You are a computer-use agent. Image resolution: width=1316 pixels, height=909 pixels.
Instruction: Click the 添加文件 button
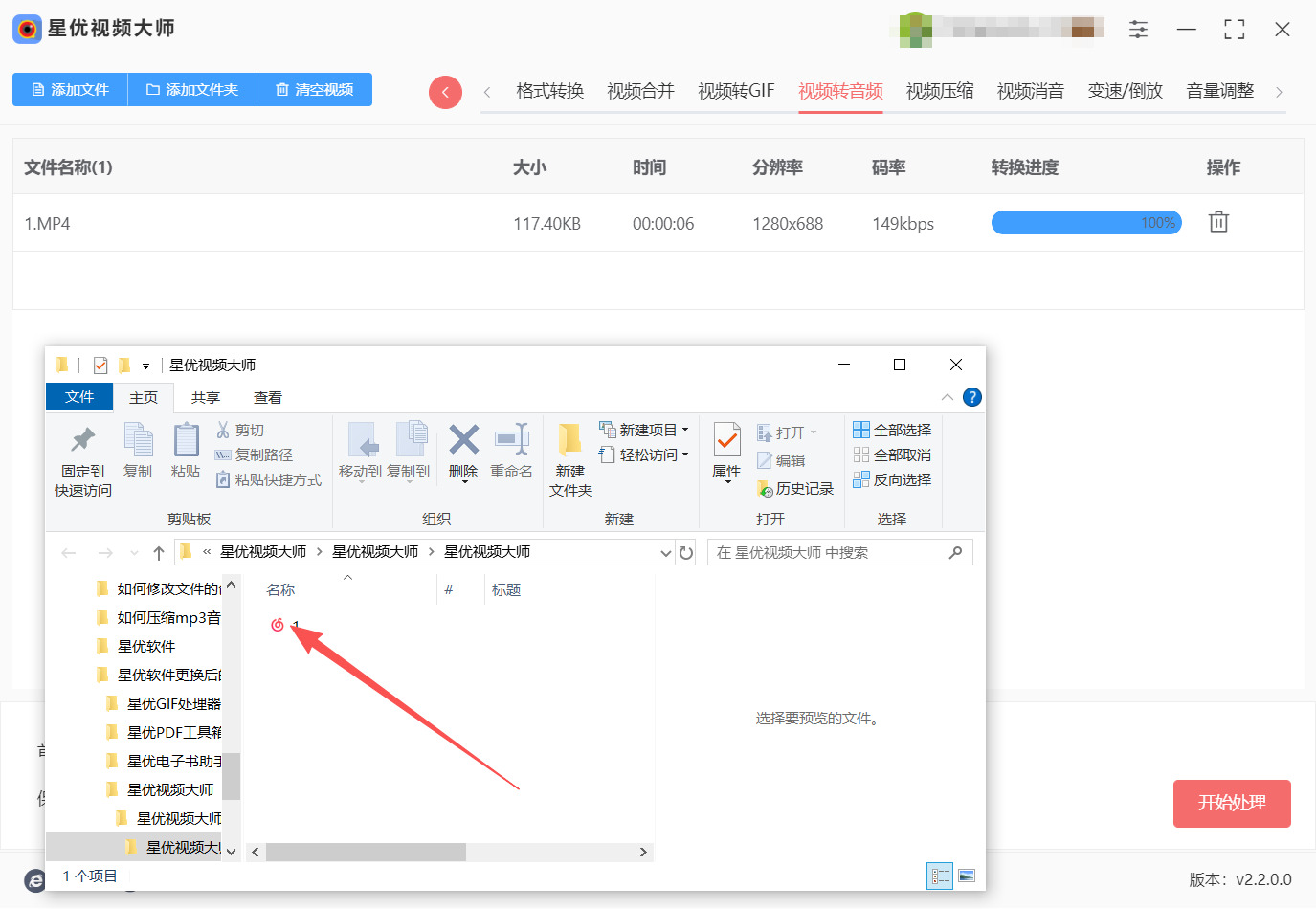coord(70,90)
